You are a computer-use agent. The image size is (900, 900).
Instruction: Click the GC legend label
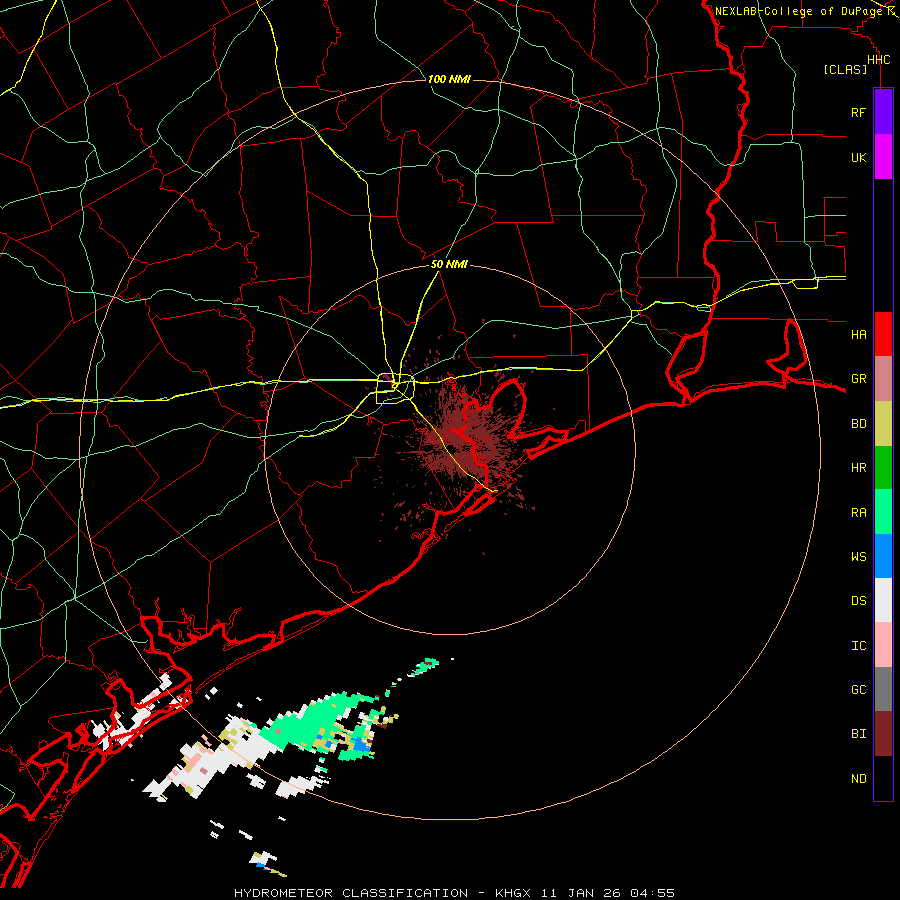858,690
